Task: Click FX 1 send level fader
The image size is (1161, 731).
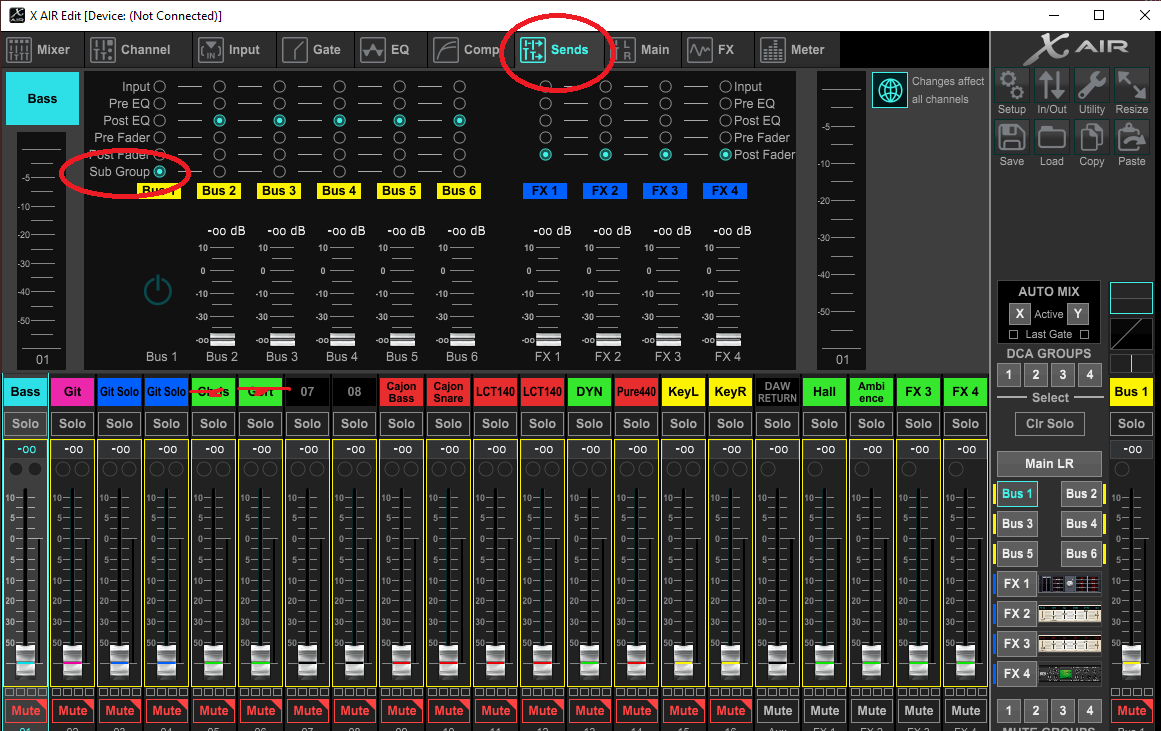Action: coord(548,339)
